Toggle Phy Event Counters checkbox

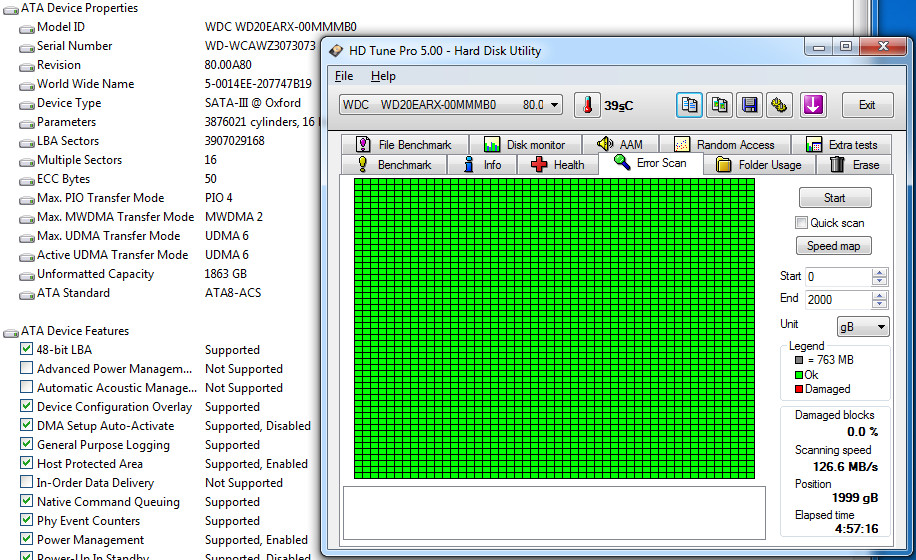(26, 520)
